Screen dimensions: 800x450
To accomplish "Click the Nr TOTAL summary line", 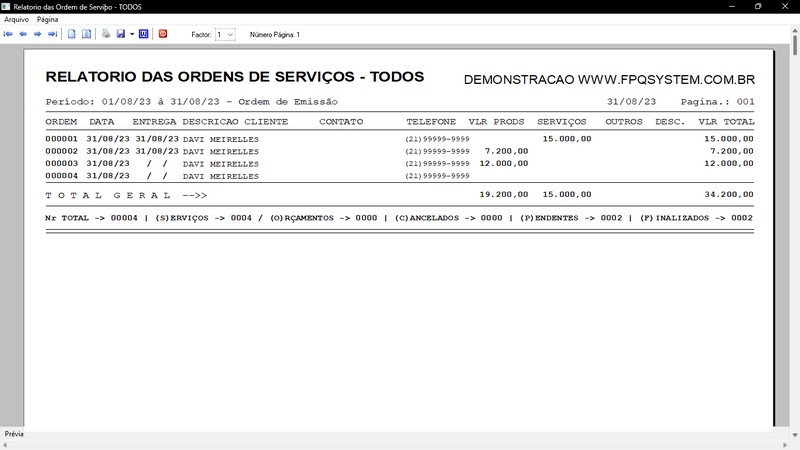I will [x=399, y=218].
